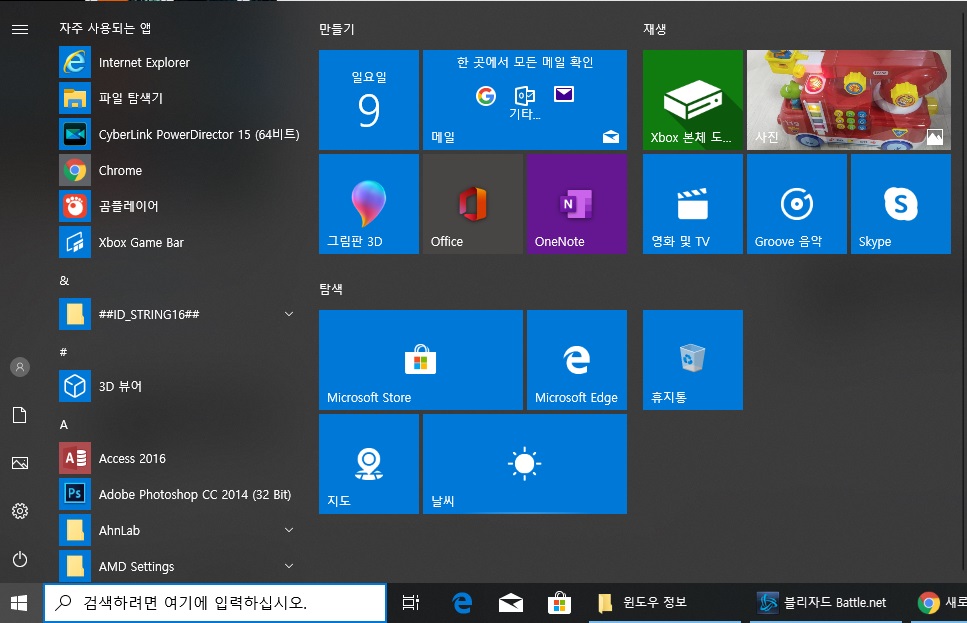967x623 pixels.
Task: Open Pictures from the Start sidebar
Action: pyautogui.click(x=20, y=463)
